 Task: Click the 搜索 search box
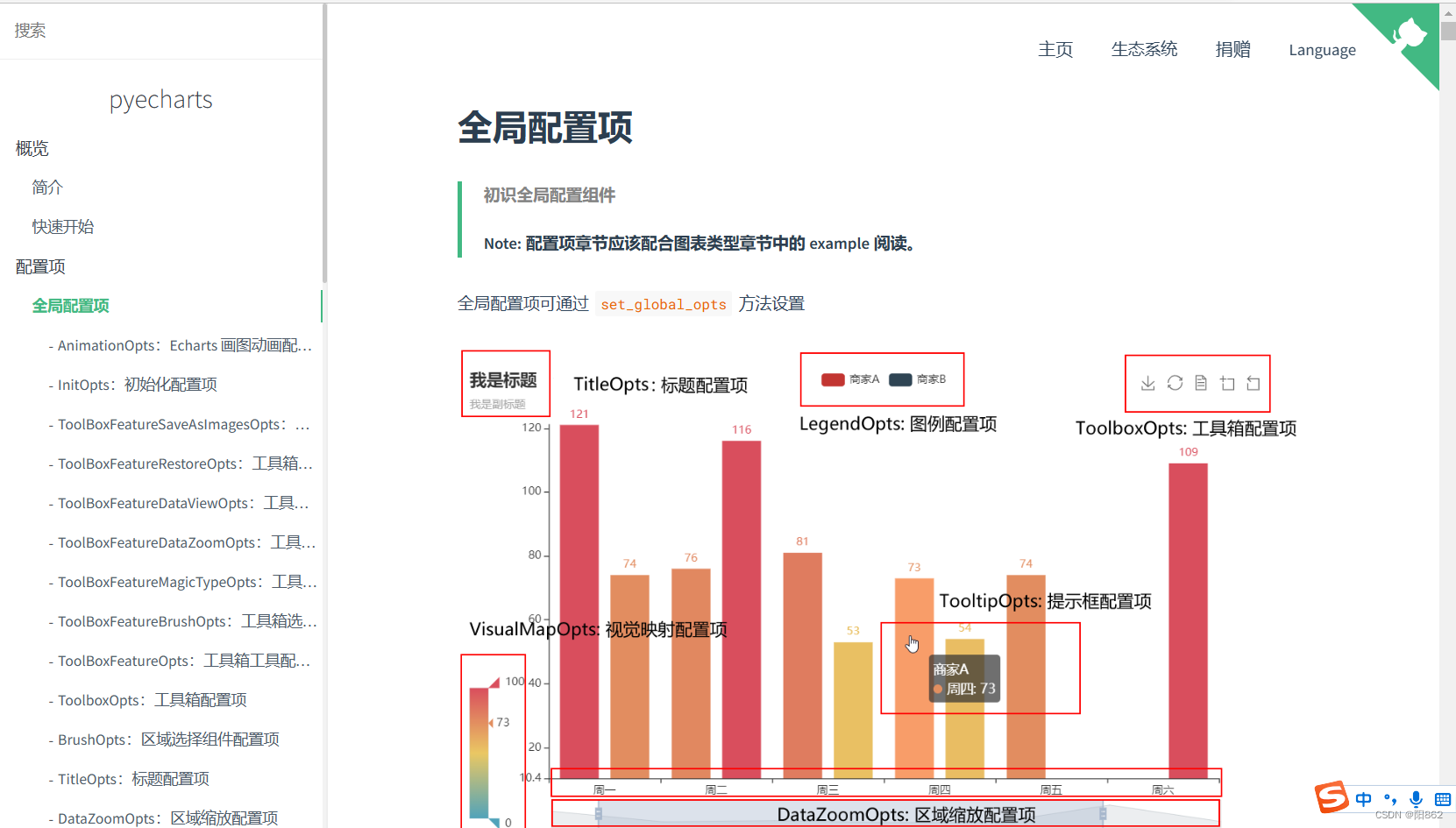point(162,31)
